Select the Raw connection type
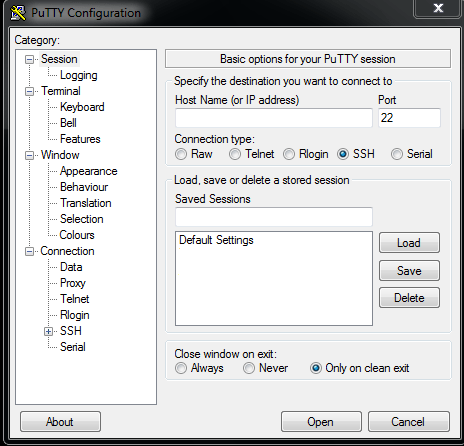This screenshot has height=446, width=464. pos(181,154)
